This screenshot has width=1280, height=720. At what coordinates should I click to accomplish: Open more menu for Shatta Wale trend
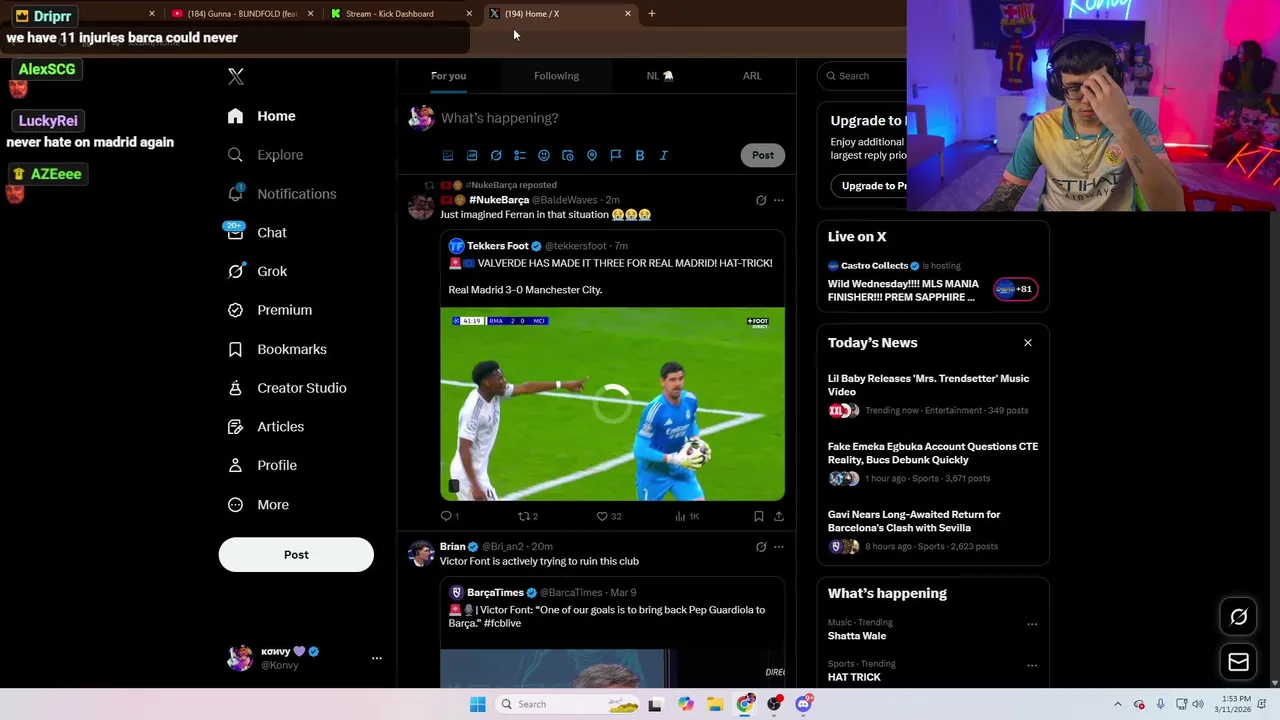click(x=1032, y=624)
